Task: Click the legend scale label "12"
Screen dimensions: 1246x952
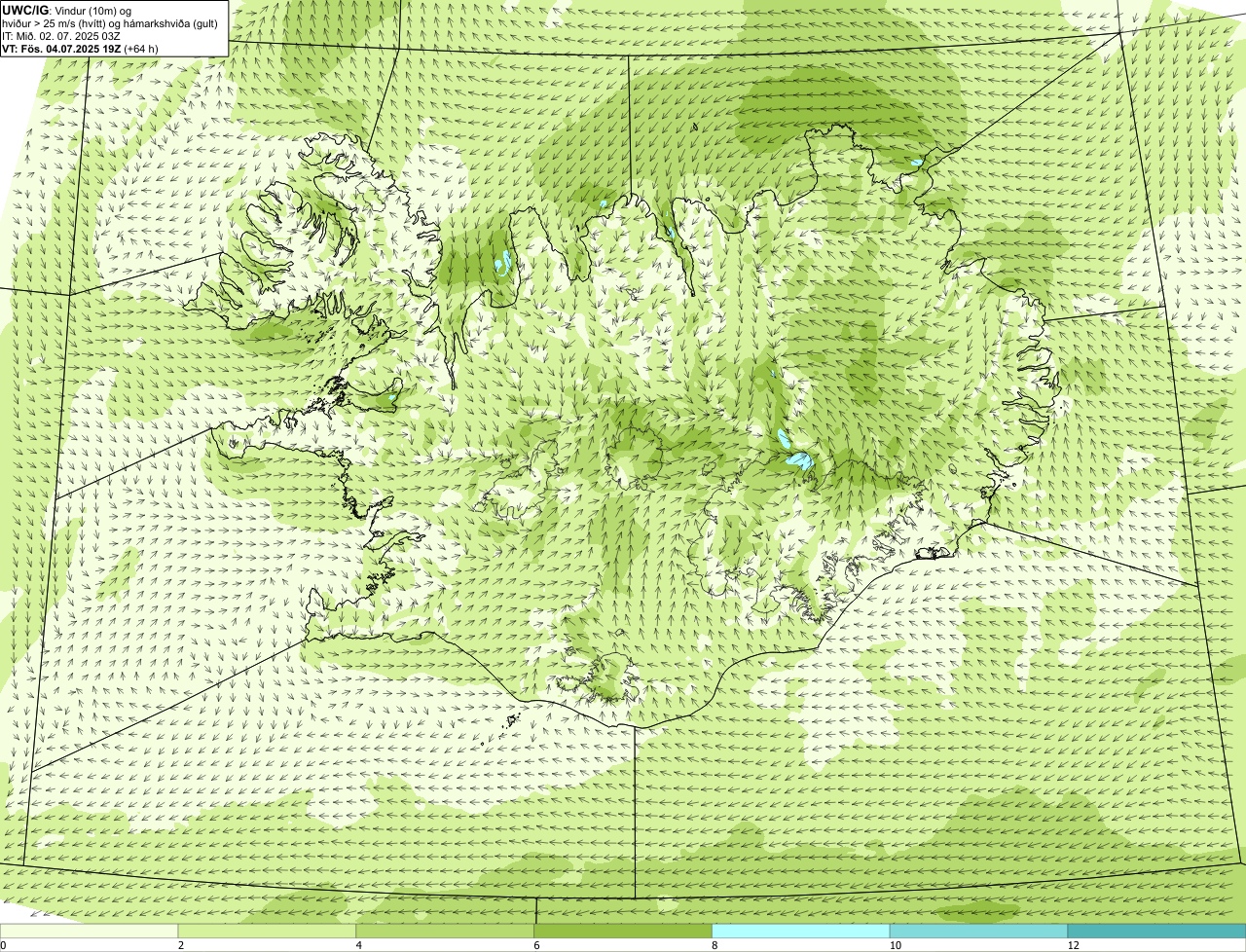Action: point(1073,945)
